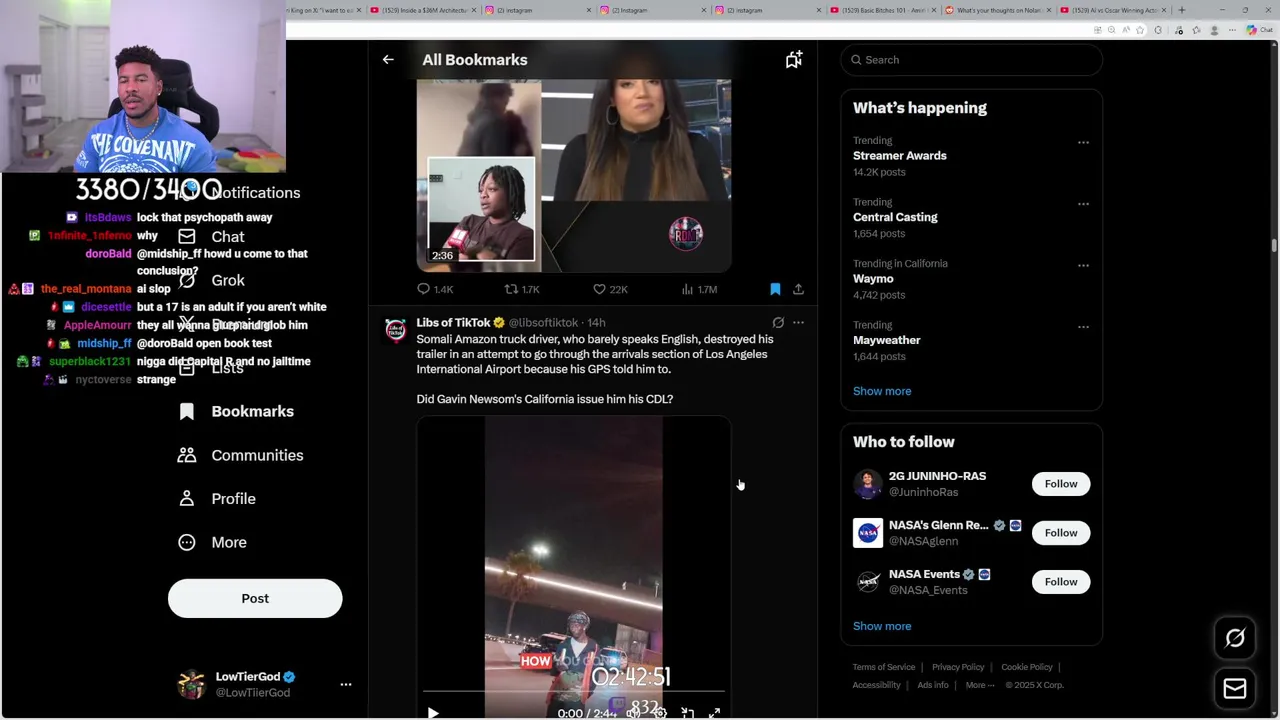Click the Post button

click(255, 598)
